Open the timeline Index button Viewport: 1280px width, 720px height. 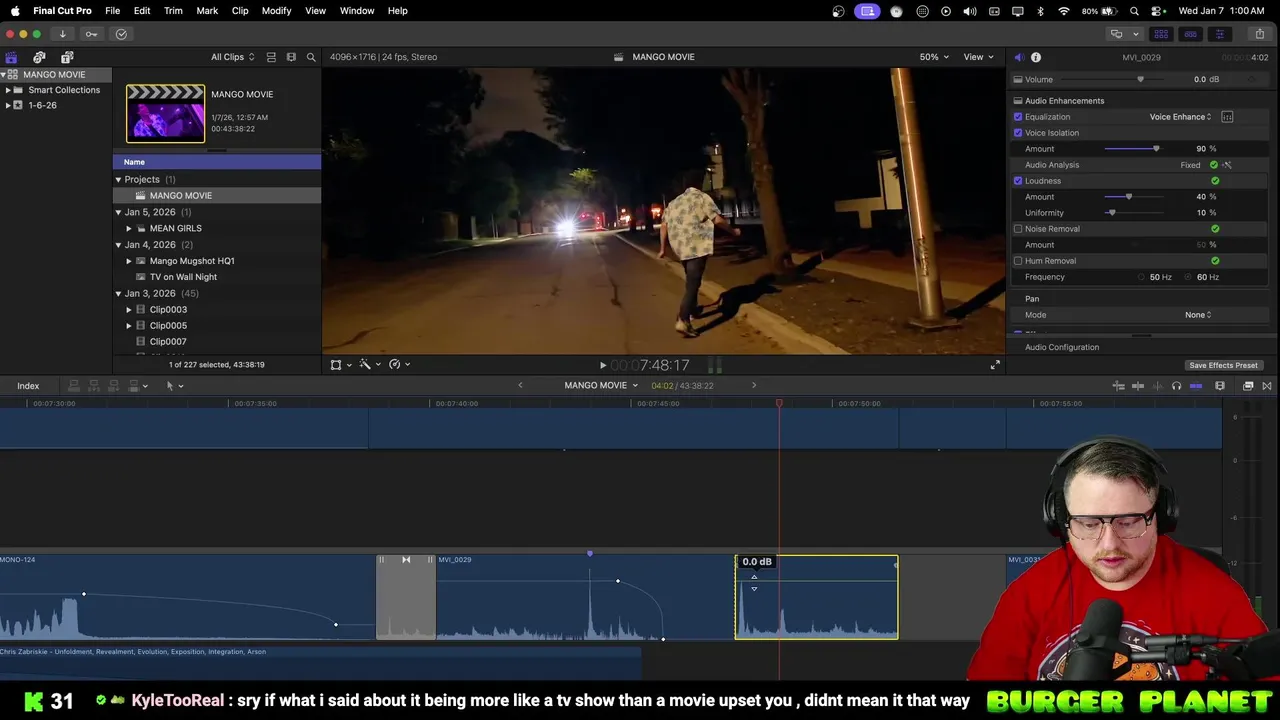(x=28, y=386)
